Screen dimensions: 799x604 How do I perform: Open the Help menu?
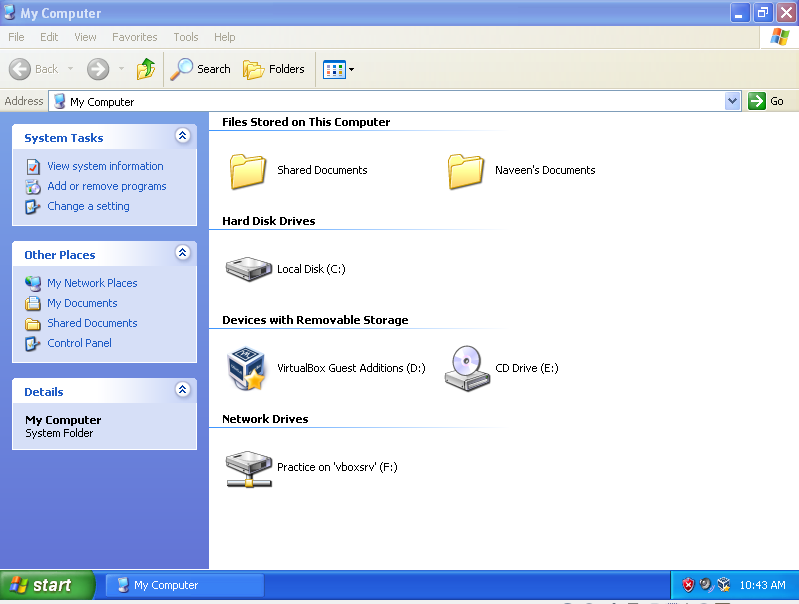(224, 37)
